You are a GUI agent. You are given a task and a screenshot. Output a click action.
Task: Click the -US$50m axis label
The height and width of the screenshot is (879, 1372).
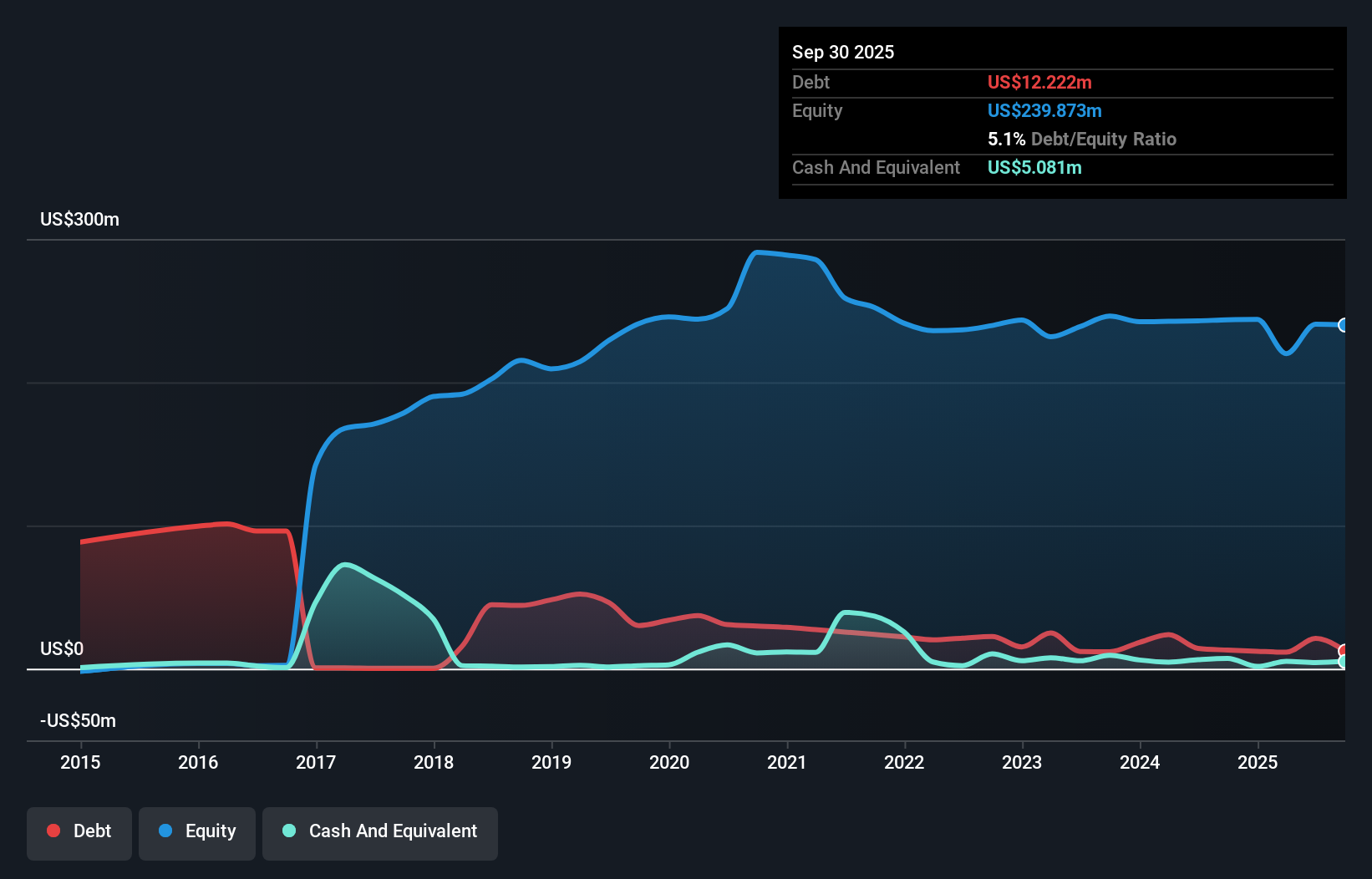click(x=78, y=720)
